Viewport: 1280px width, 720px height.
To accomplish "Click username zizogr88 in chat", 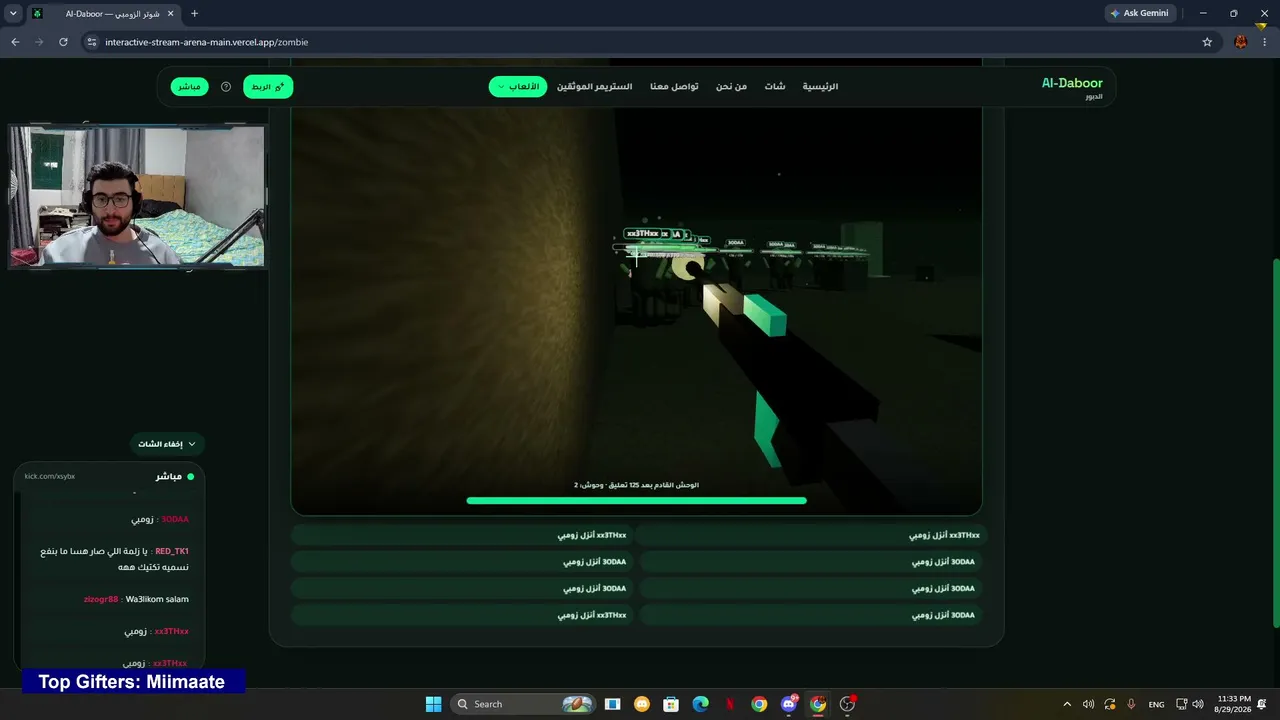I will pyautogui.click(x=101, y=599).
